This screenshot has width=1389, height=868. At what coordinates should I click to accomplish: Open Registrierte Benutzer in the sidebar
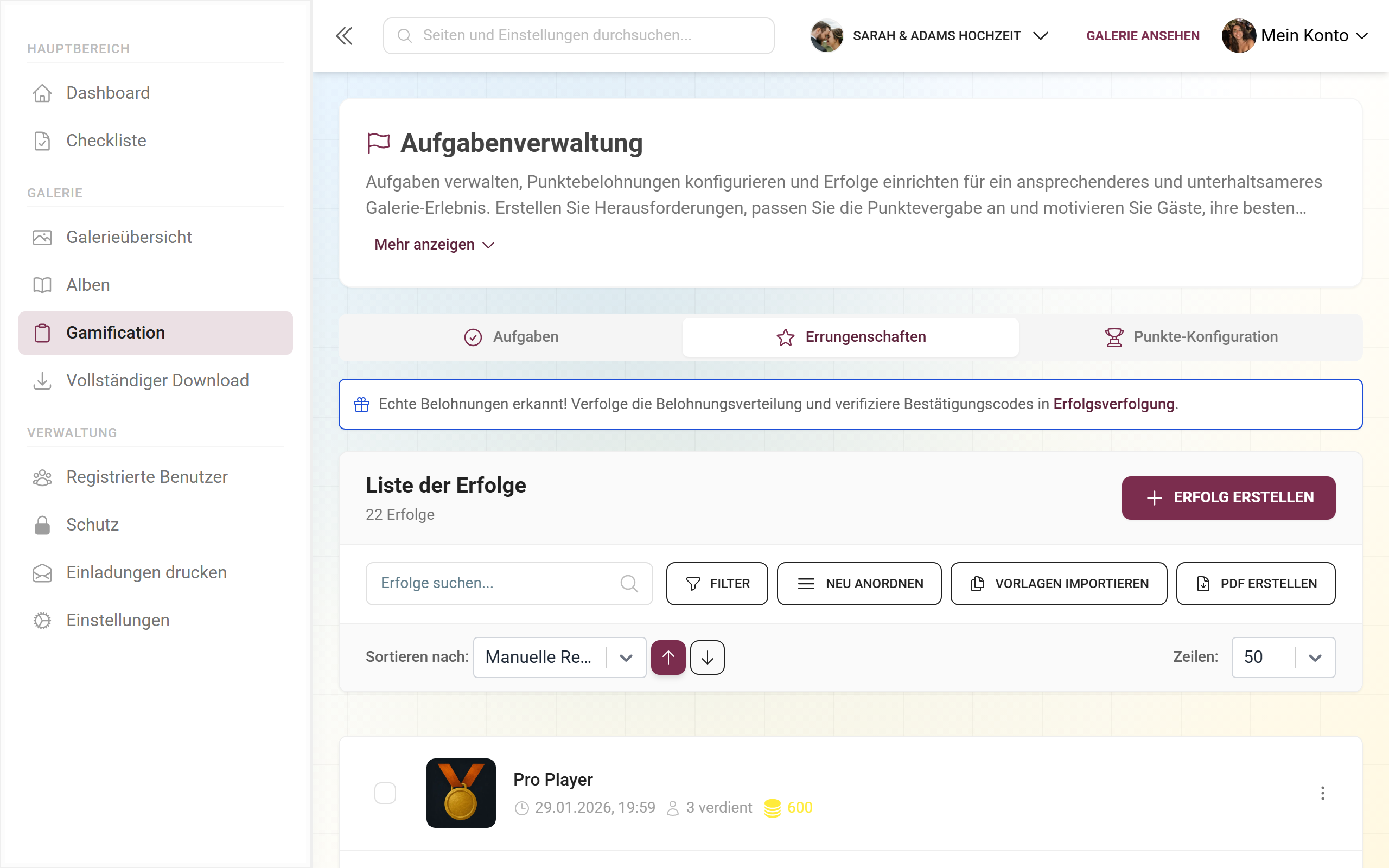pyautogui.click(x=156, y=477)
